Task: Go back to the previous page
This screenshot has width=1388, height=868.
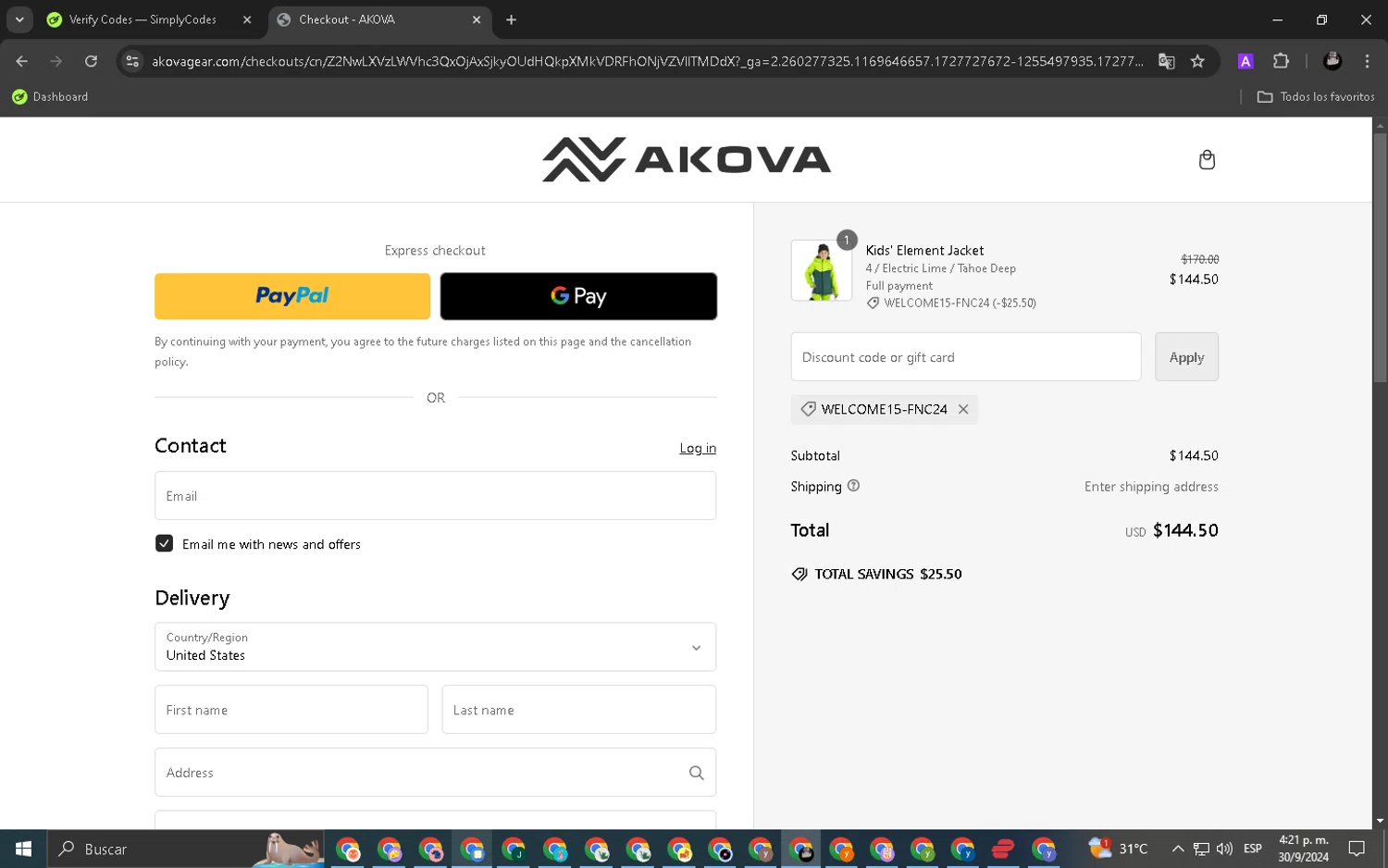Action: (x=22, y=61)
